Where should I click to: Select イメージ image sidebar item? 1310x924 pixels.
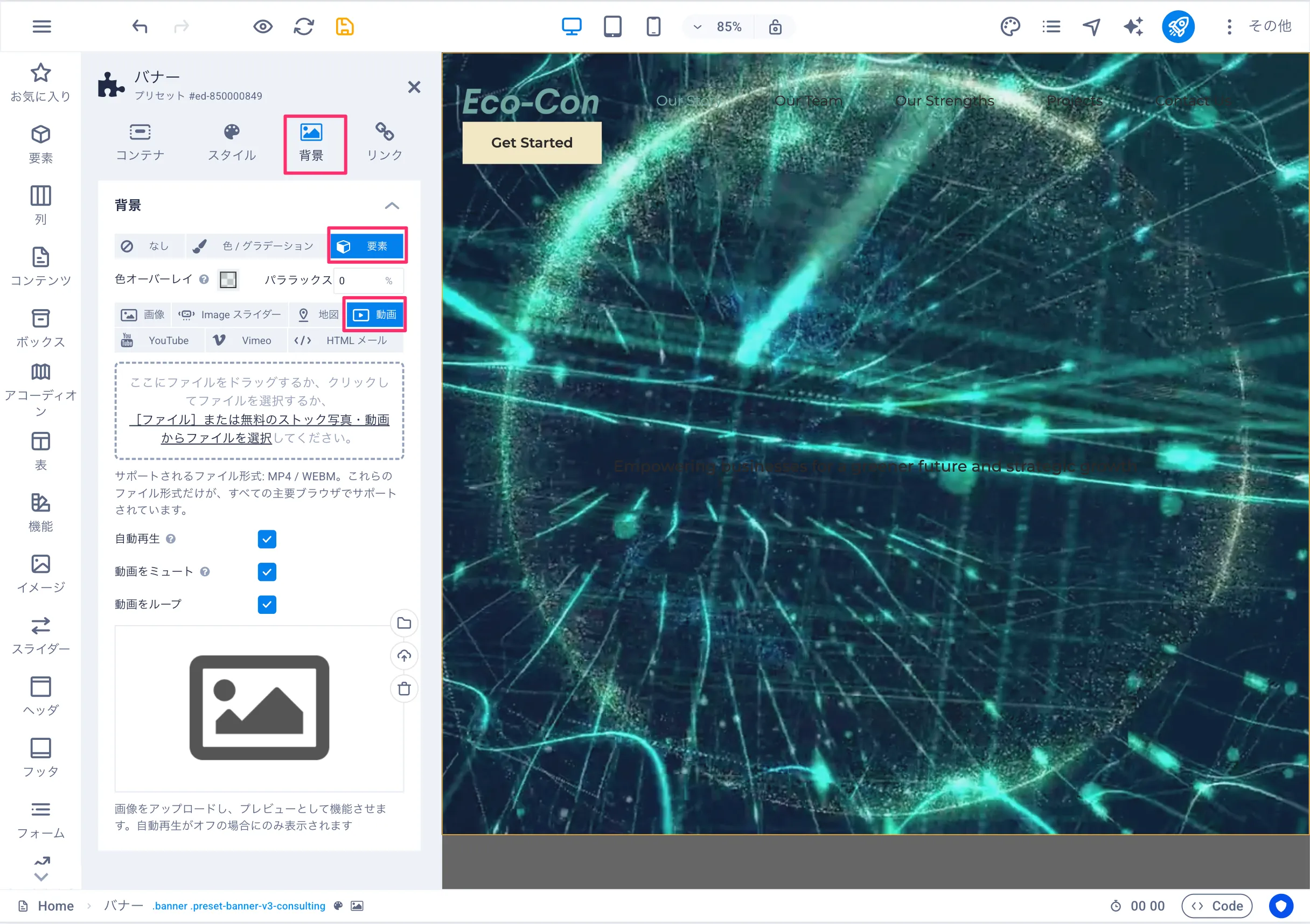[x=40, y=574]
